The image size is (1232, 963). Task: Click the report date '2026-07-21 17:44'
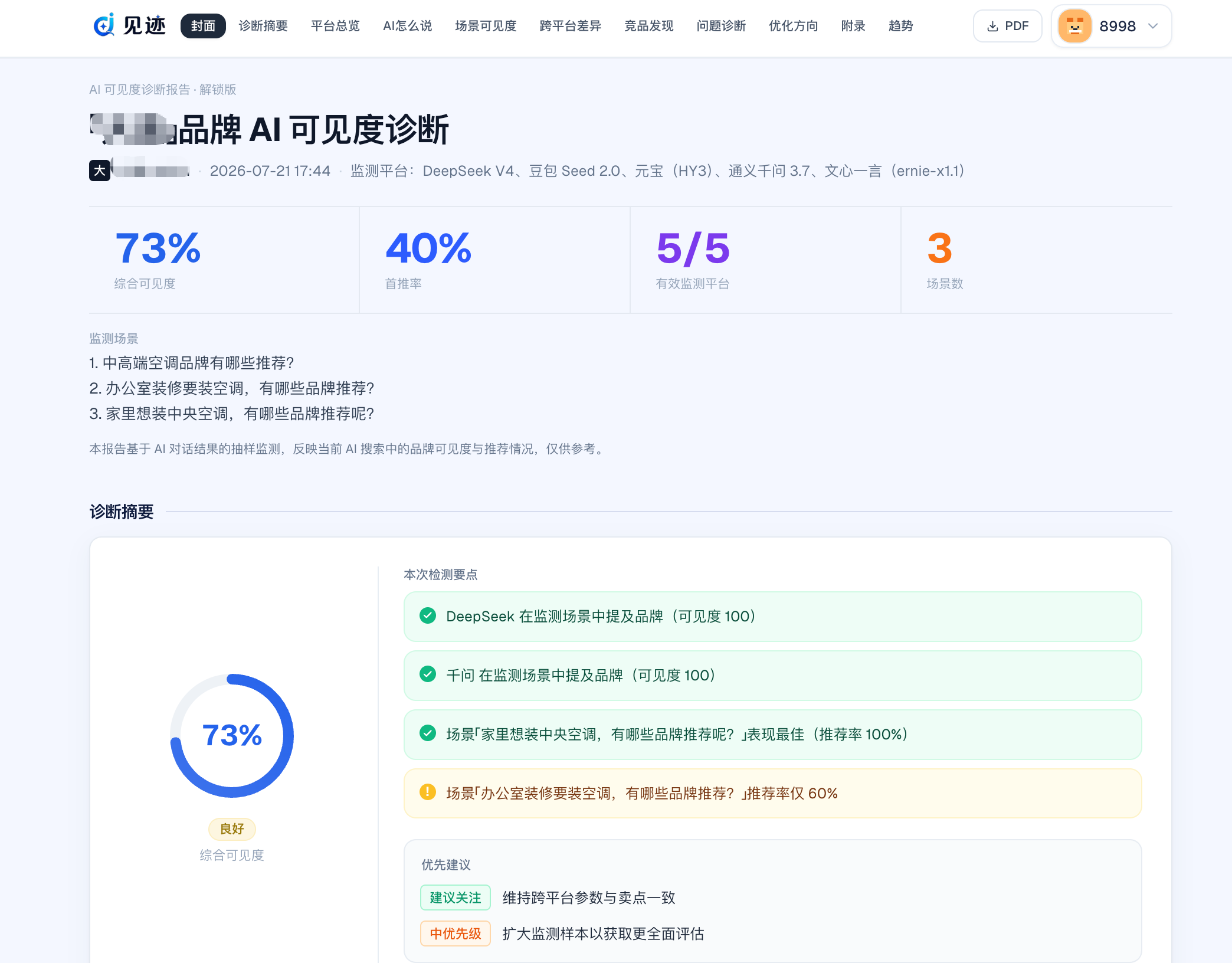click(270, 171)
